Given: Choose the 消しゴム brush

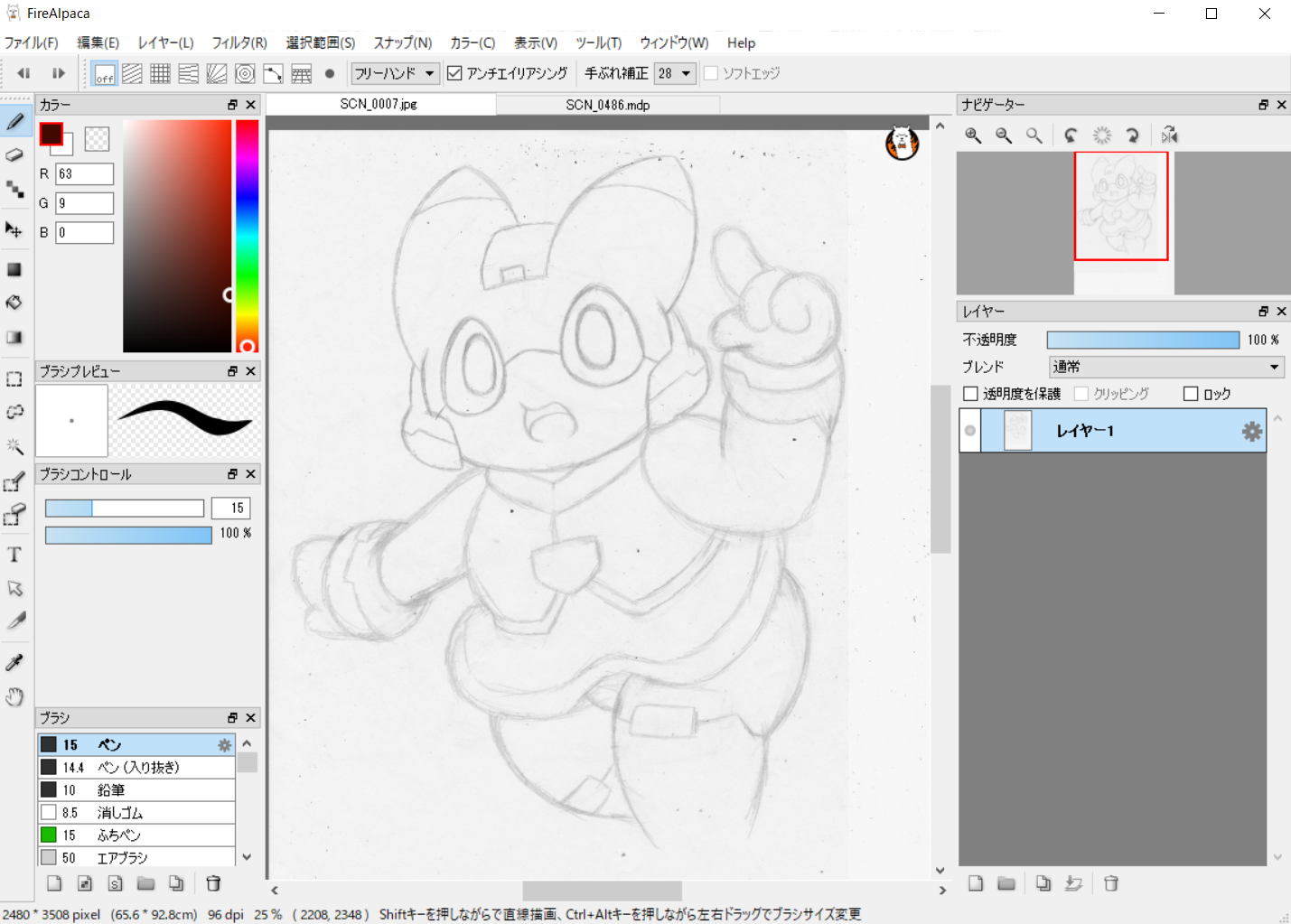Looking at the screenshot, I should [136, 812].
